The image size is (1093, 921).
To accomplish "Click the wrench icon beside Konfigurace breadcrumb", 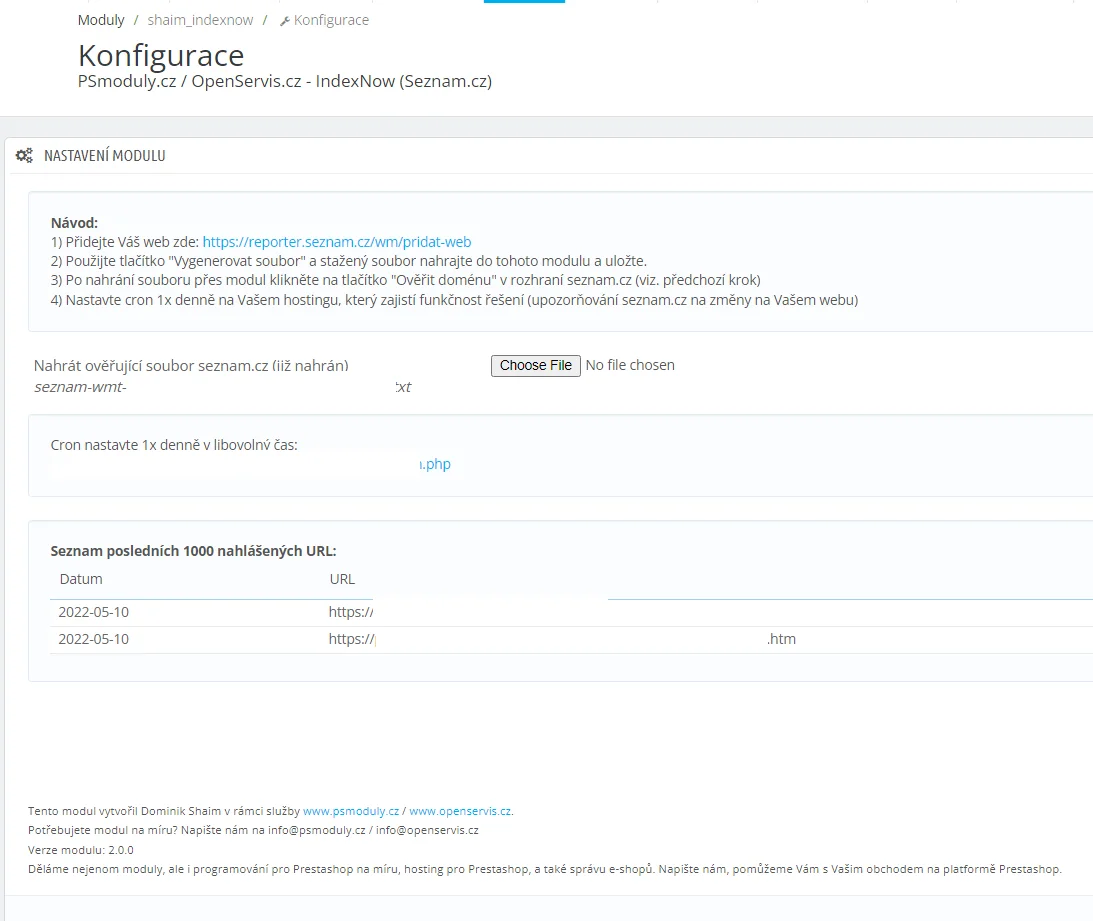I will click(x=285, y=21).
